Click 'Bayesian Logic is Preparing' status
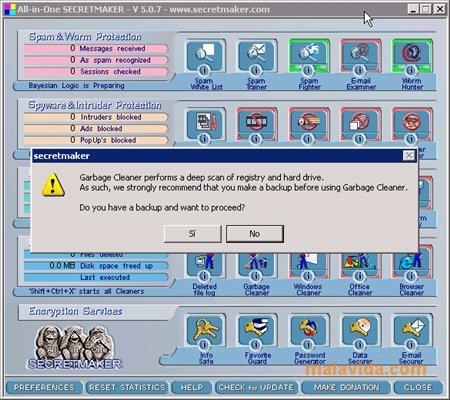Image resolution: width=450 pixels, height=400 pixels. coord(77,86)
